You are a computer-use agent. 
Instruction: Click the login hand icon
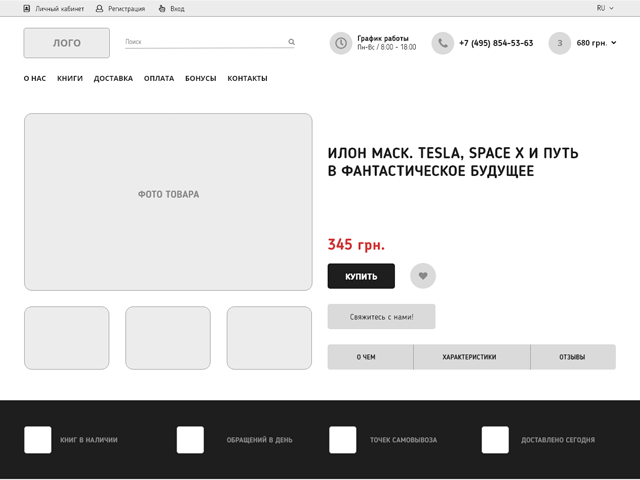click(162, 9)
